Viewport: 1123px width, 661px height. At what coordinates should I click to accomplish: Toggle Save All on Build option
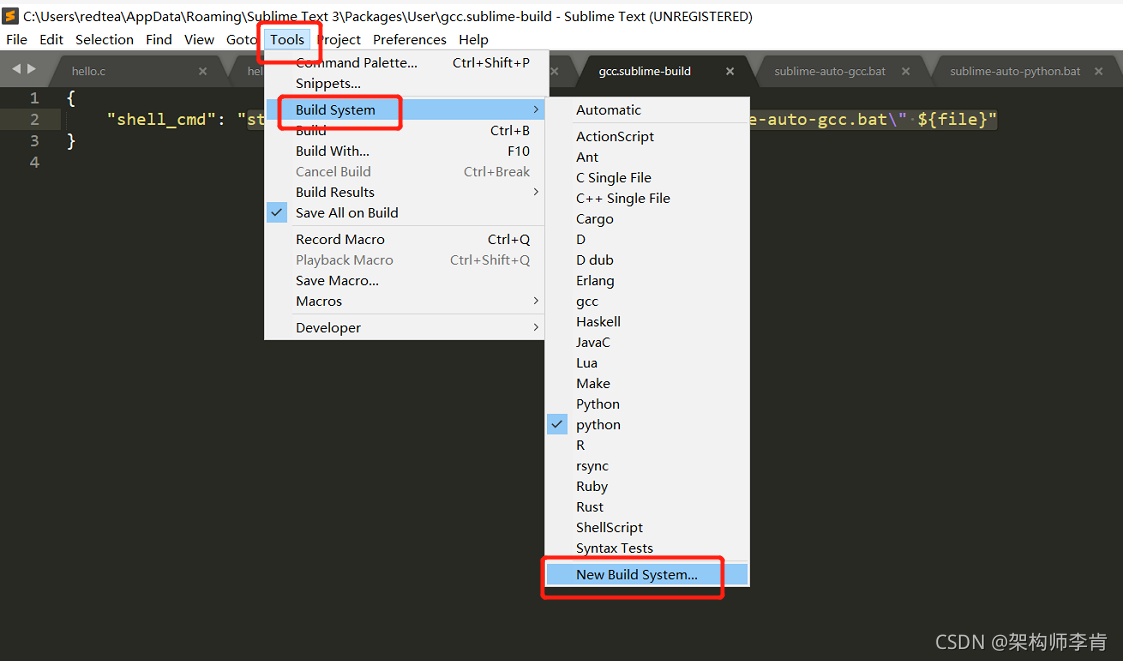click(405, 213)
